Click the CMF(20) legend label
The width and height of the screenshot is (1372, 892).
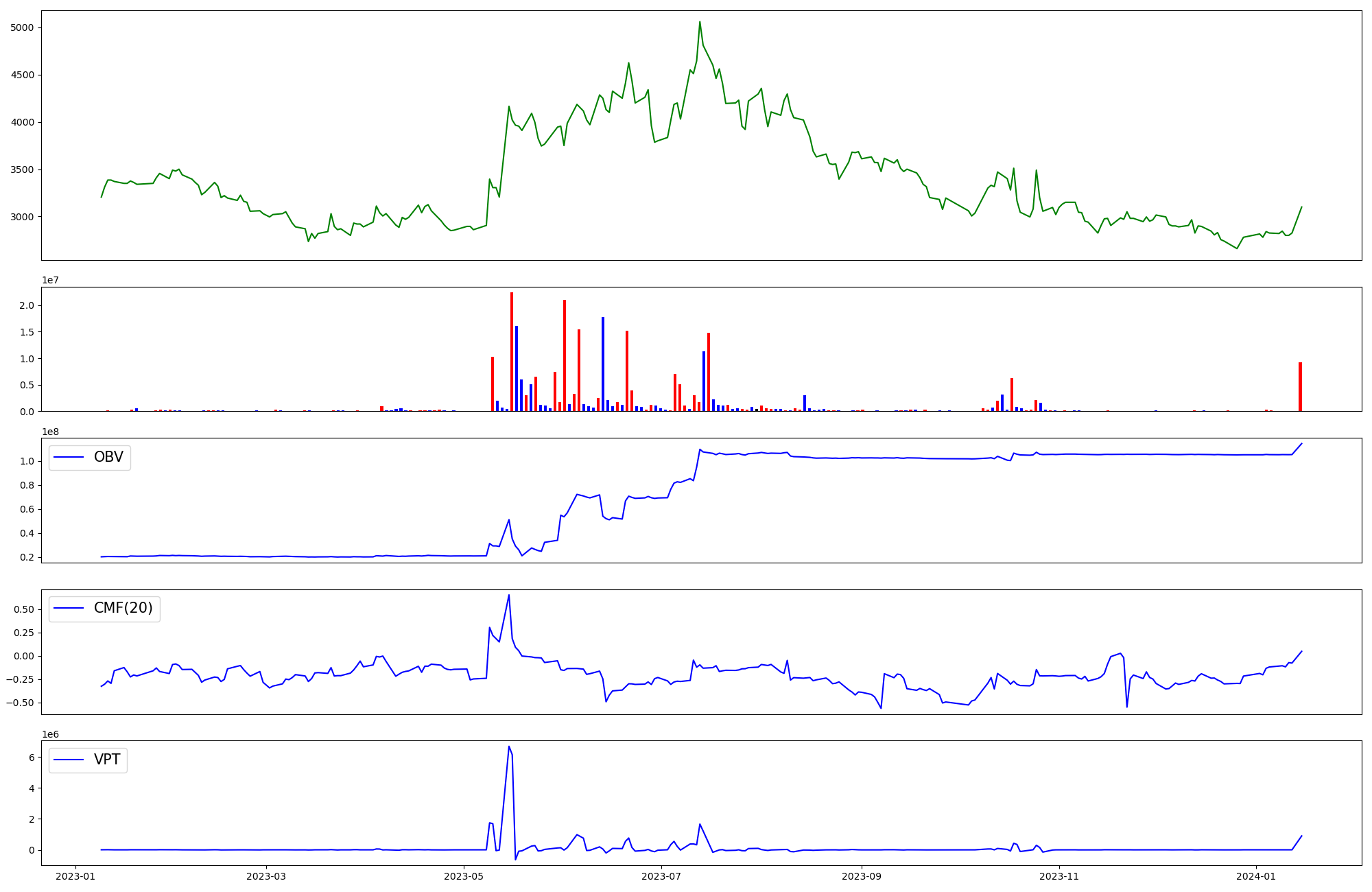[123, 608]
